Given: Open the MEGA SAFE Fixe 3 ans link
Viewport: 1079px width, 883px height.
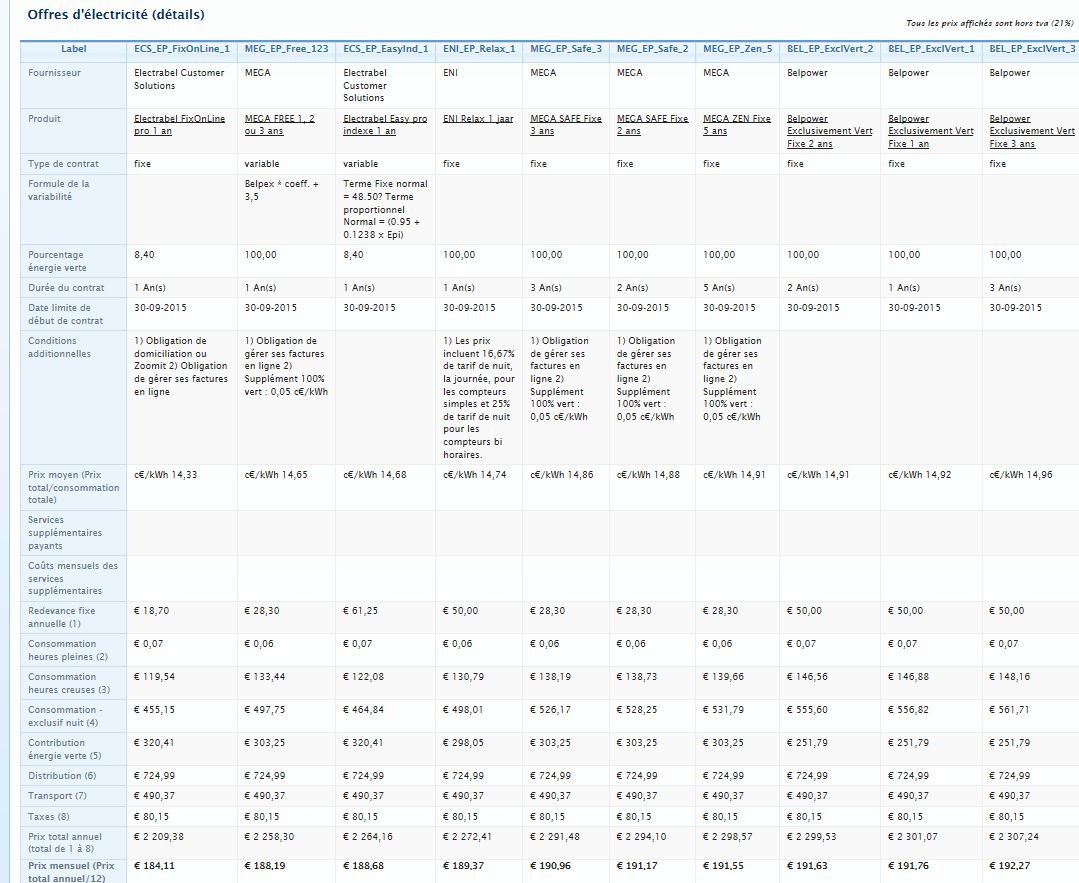Looking at the screenshot, I should click(x=566, y=125).
